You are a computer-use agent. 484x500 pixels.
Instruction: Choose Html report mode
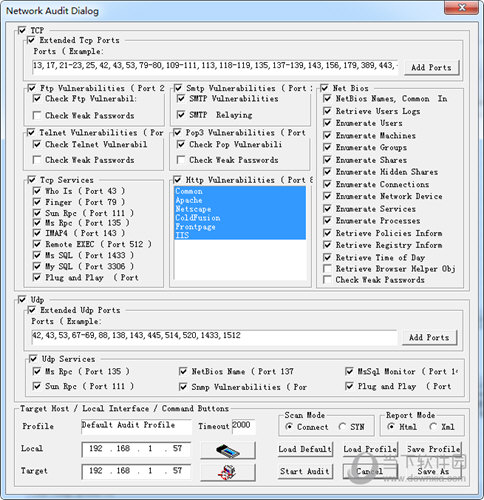click(391, 427)
